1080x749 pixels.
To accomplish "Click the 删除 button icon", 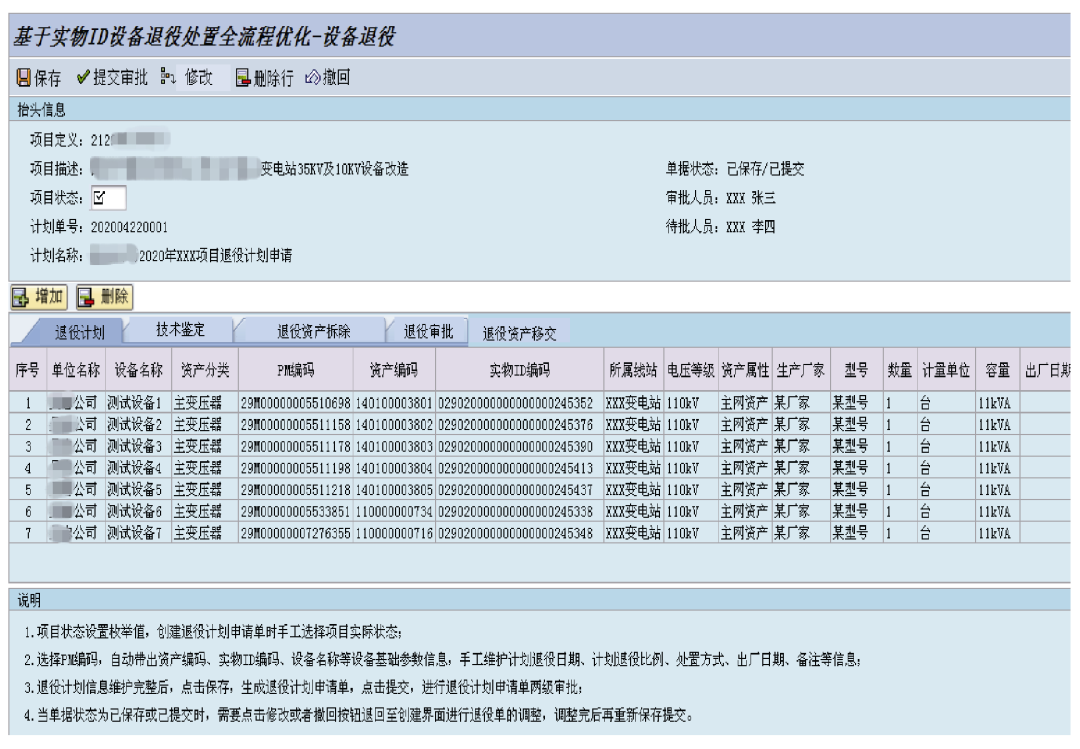I will (86, 297).
